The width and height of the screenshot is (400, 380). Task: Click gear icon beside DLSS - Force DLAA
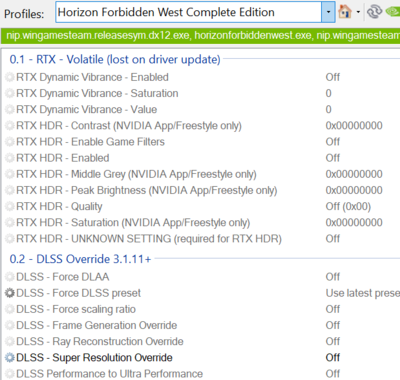point(10,277)
